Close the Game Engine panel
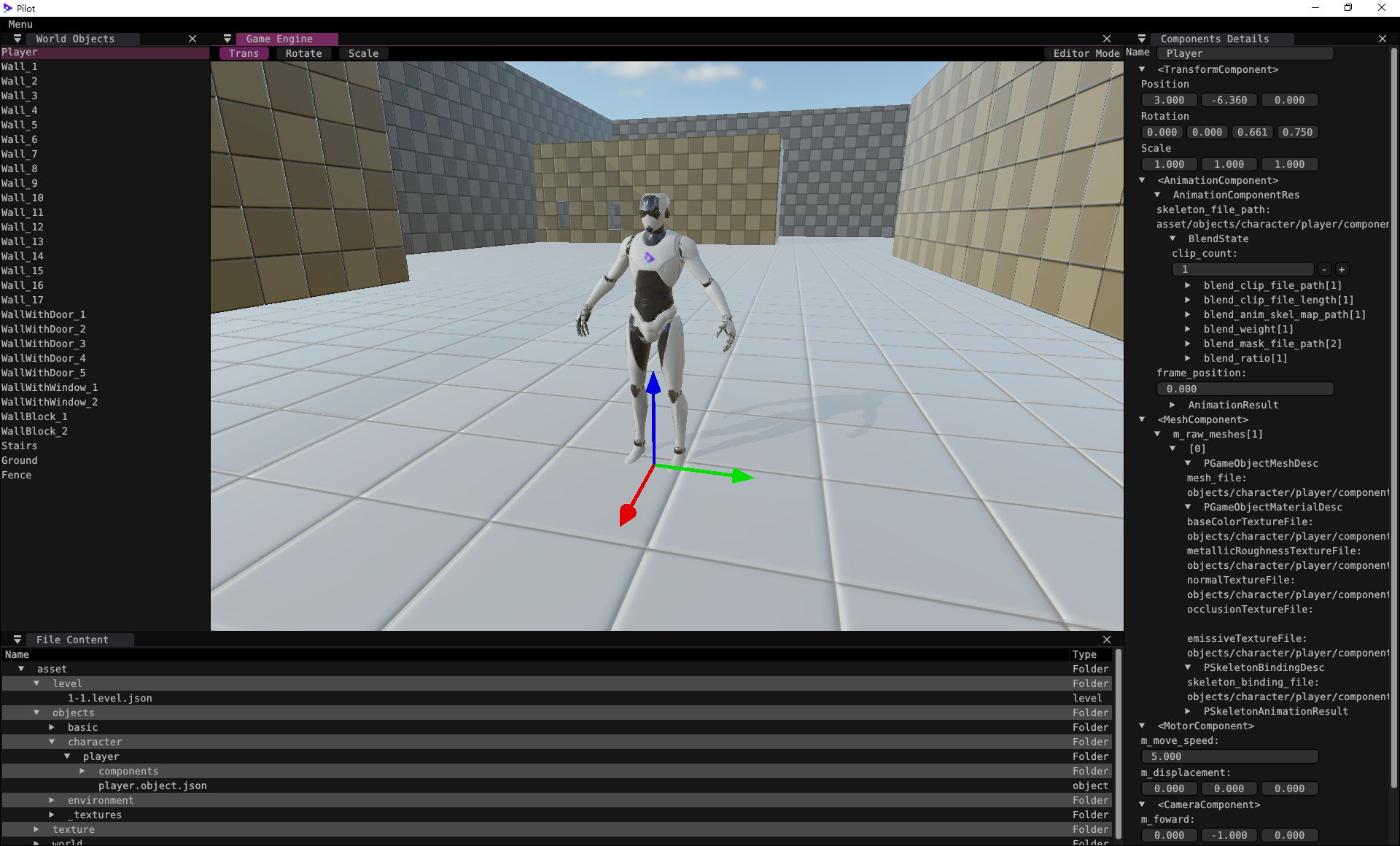Screen dimensions: 1400x846 (1107, 39)
